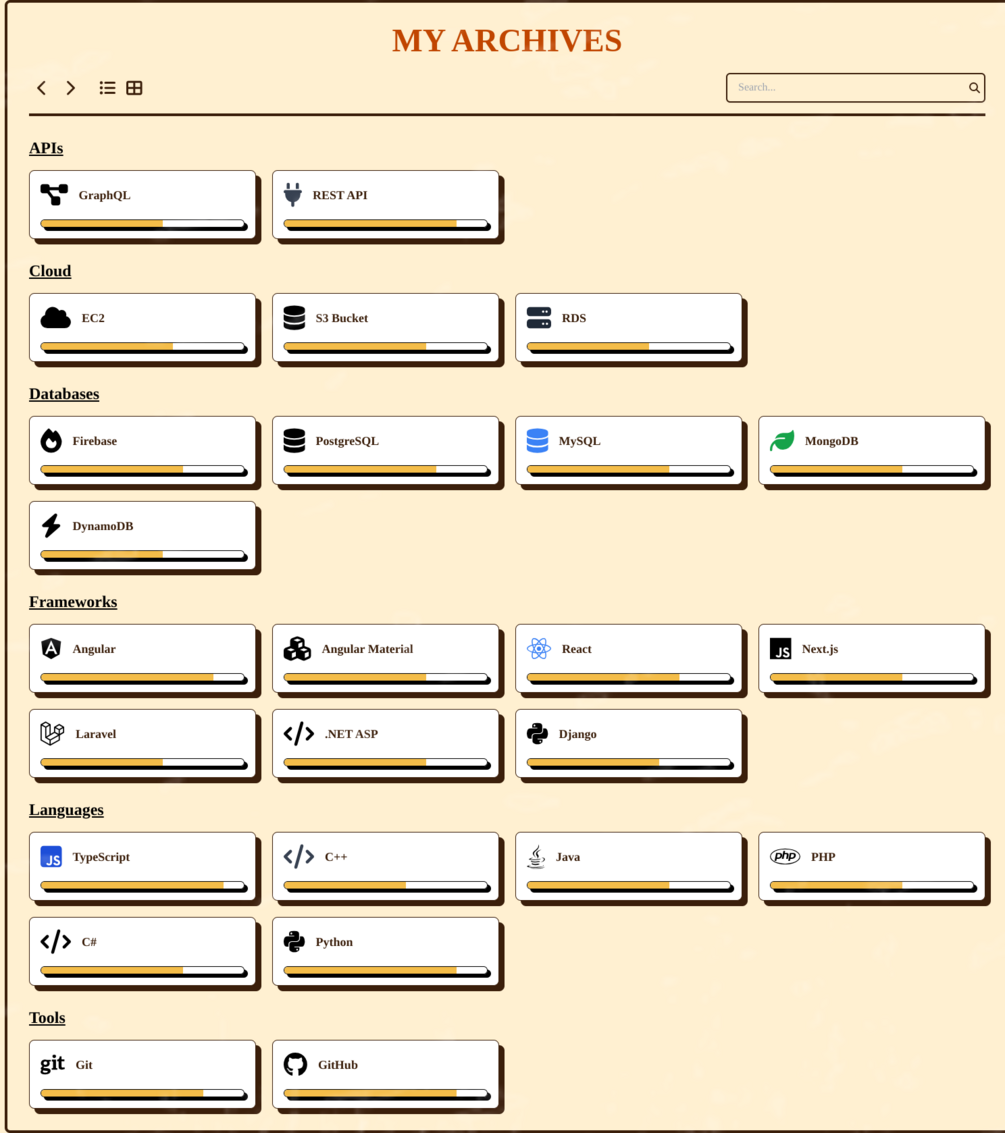Click the search magnifier icon
The width and height of the screenshot is (1005, 1133).
tap(974, 88)
